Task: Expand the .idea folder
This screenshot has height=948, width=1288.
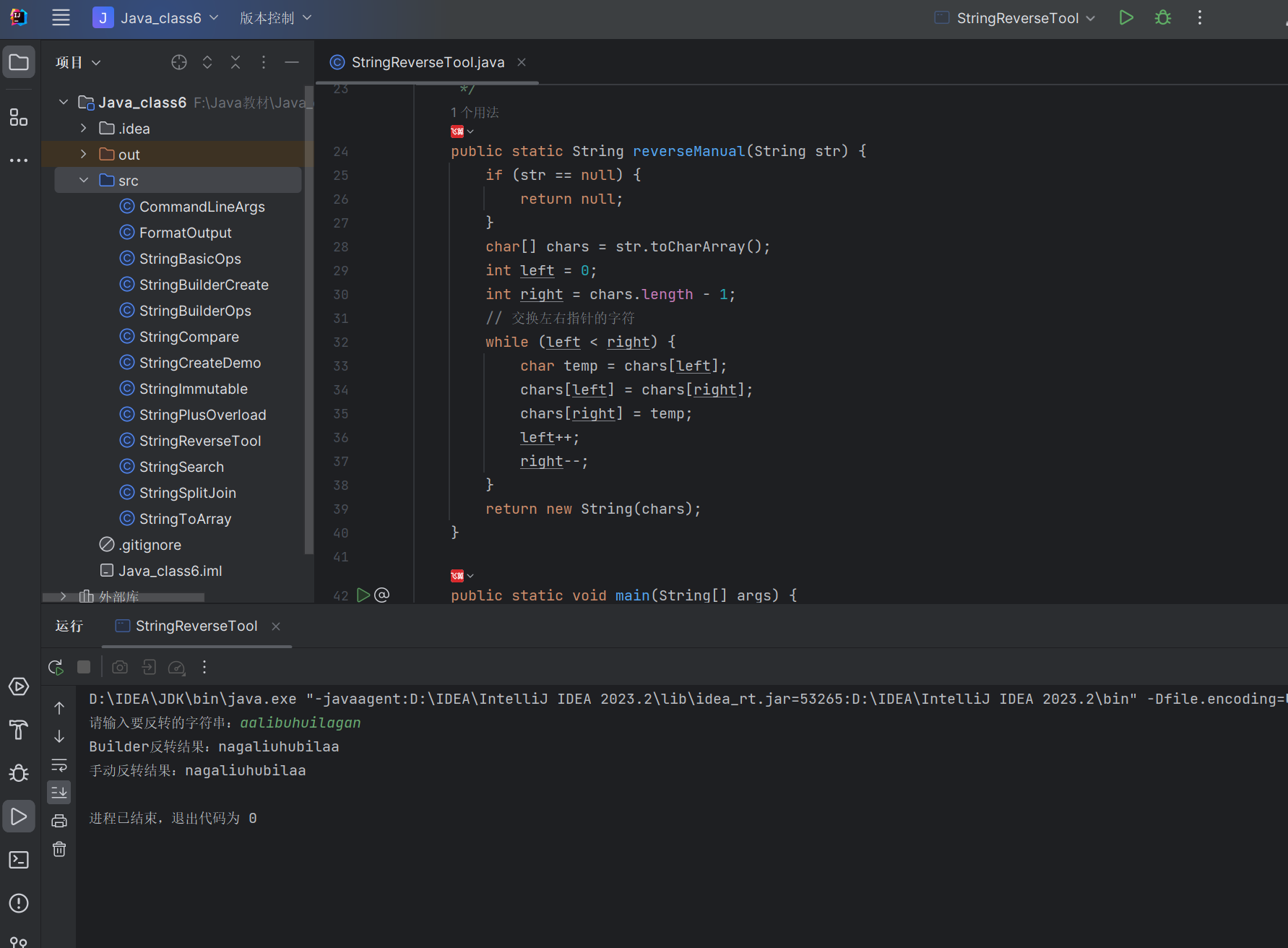Action: 84,129
